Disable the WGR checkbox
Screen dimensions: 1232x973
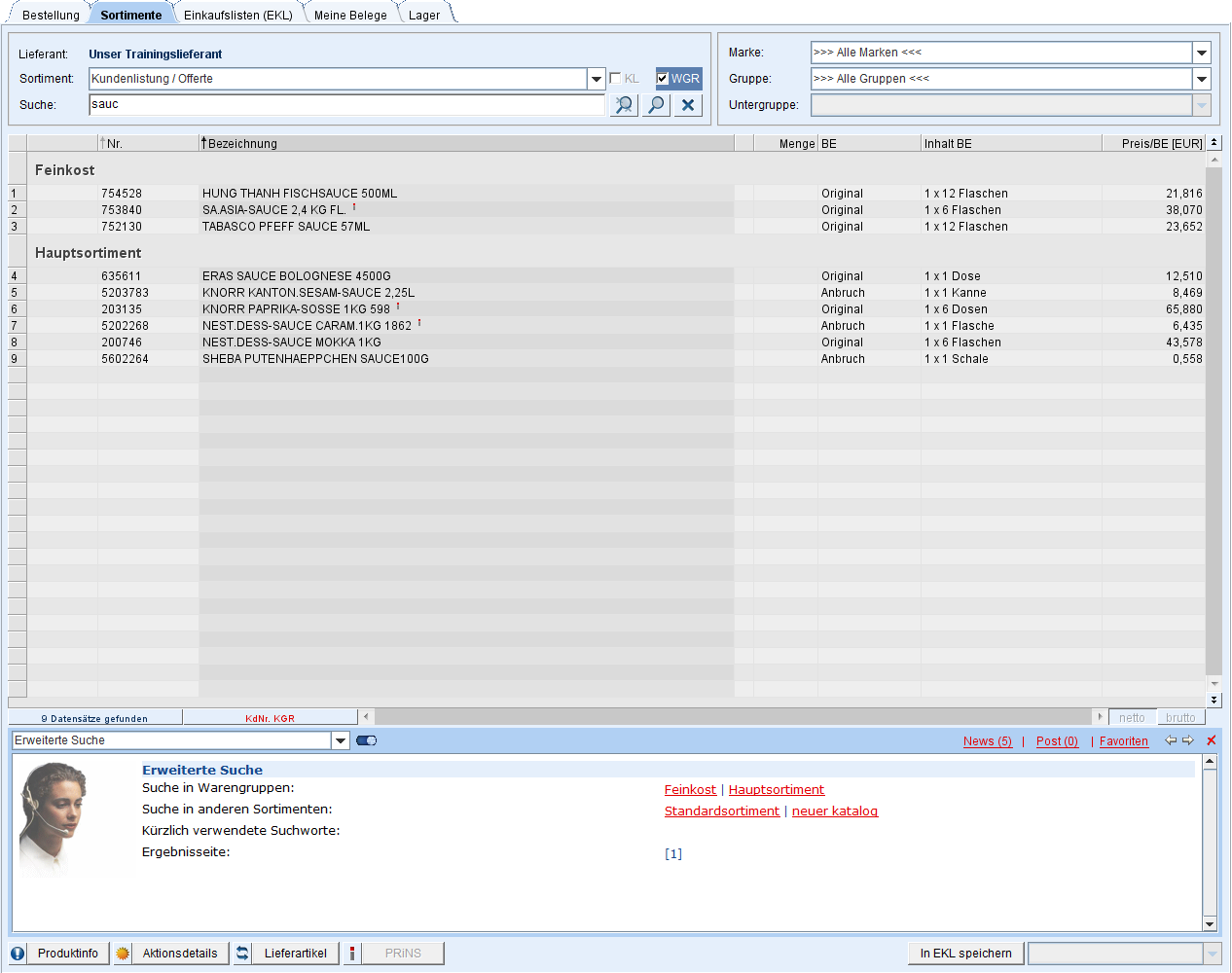(663, 79)
